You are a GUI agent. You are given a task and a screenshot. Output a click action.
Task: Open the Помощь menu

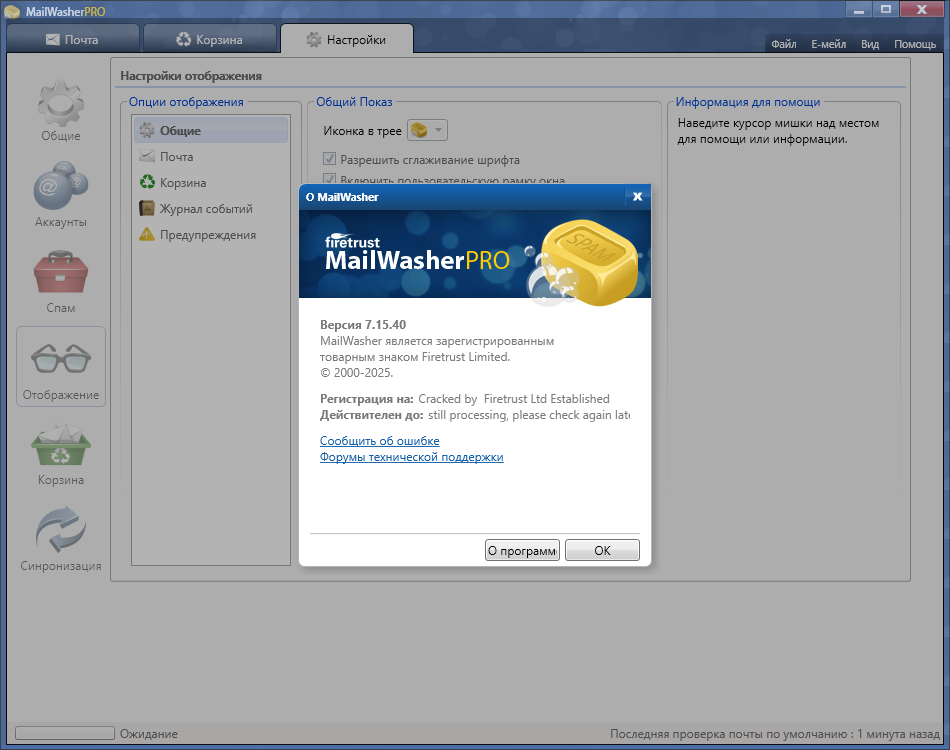point(915,44)
